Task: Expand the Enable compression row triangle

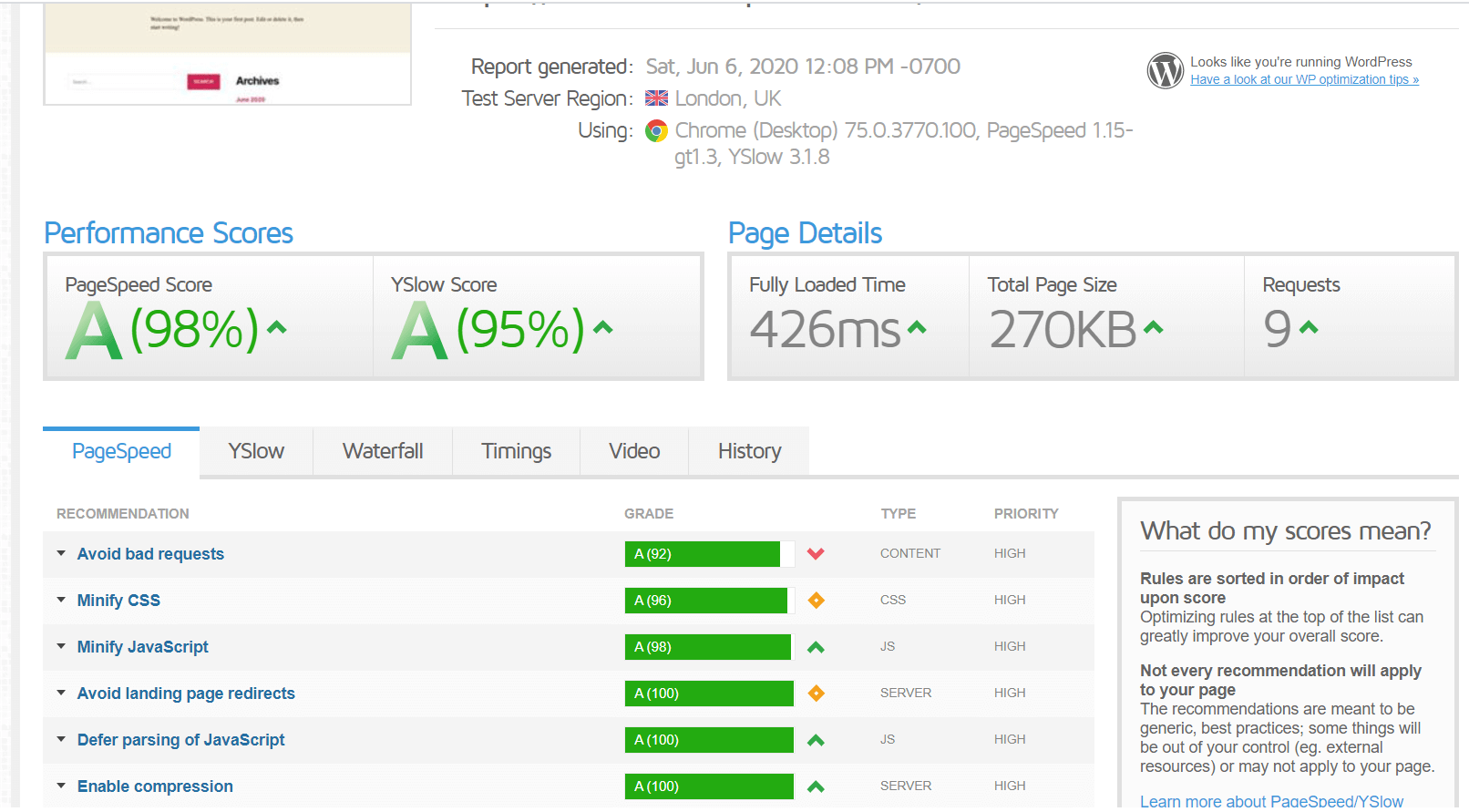Action: [x=61, y=786]
